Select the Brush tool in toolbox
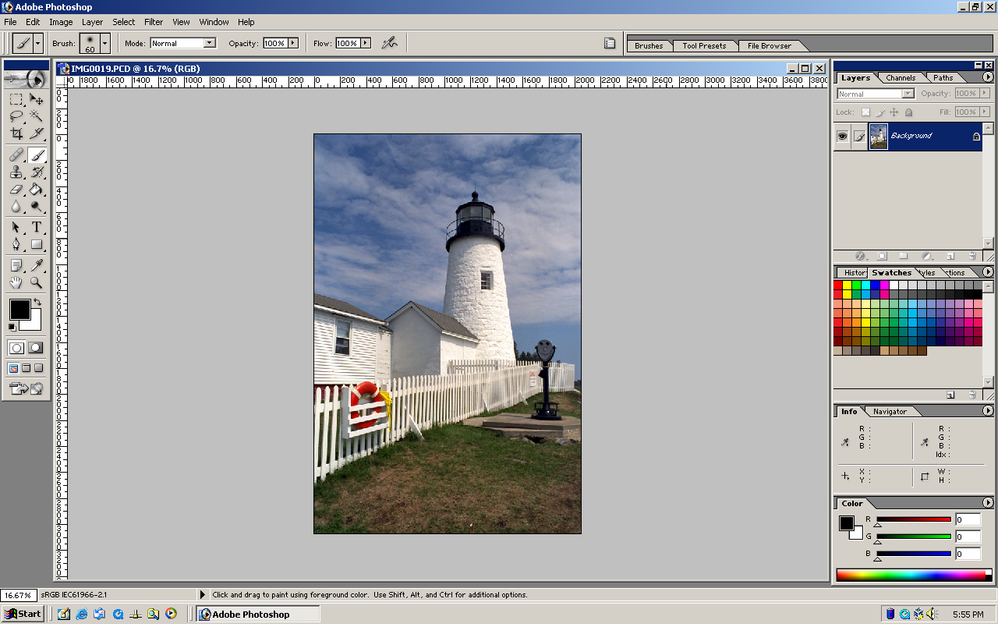This screenshot has height=624, width=998. tap(36, 155)
